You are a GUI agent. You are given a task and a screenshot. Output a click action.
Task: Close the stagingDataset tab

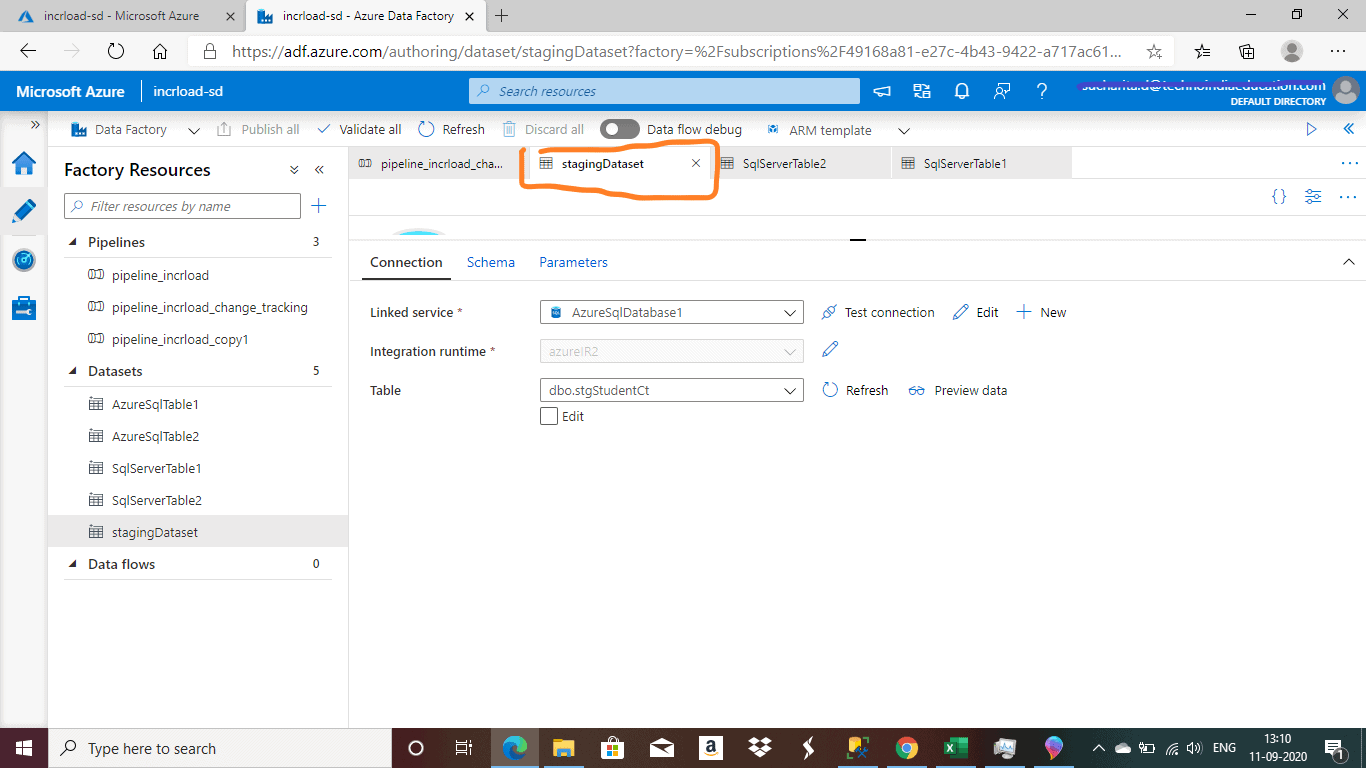696,163
